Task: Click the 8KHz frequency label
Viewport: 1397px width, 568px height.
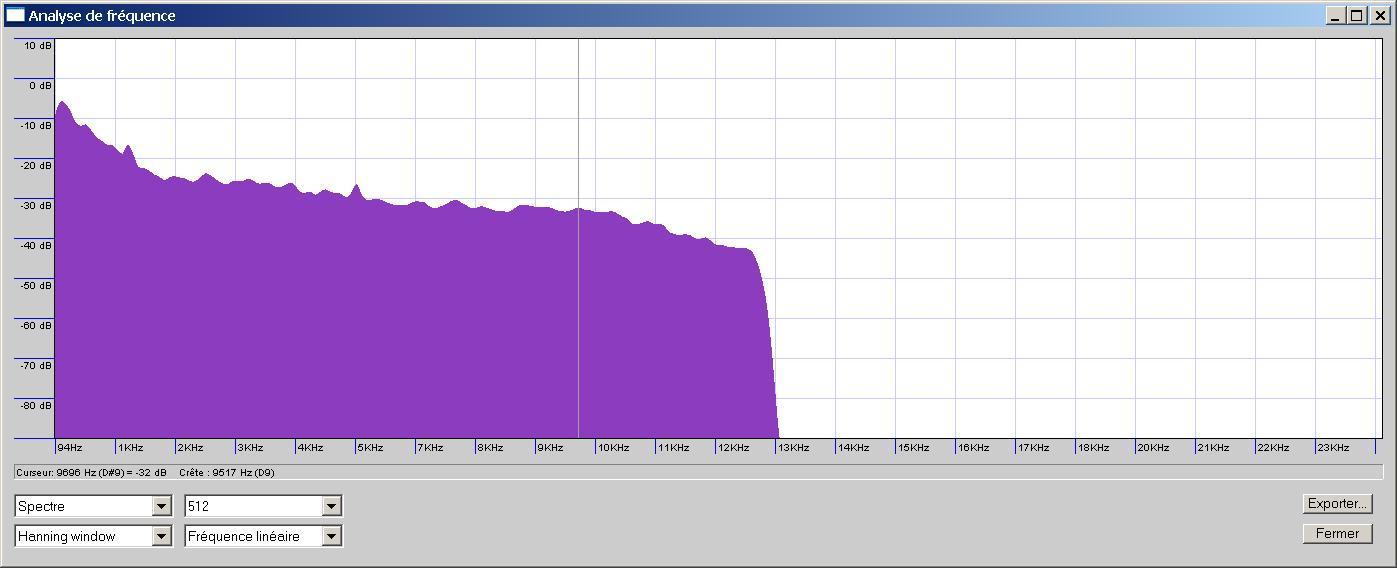Action: (x=490, y=447)
